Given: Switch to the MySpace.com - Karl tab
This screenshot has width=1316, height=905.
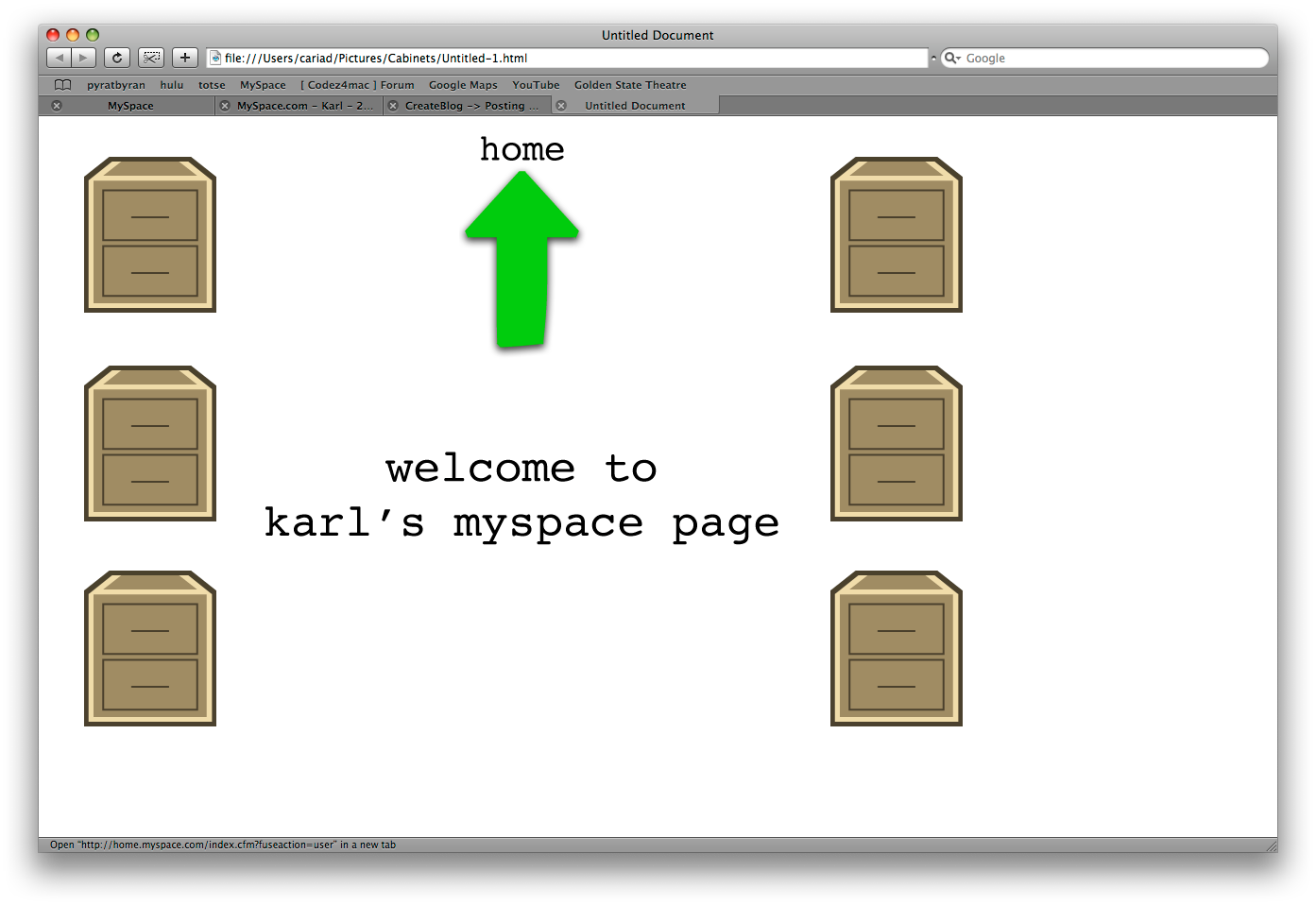Looking at the screenshot, I should 304,106.
